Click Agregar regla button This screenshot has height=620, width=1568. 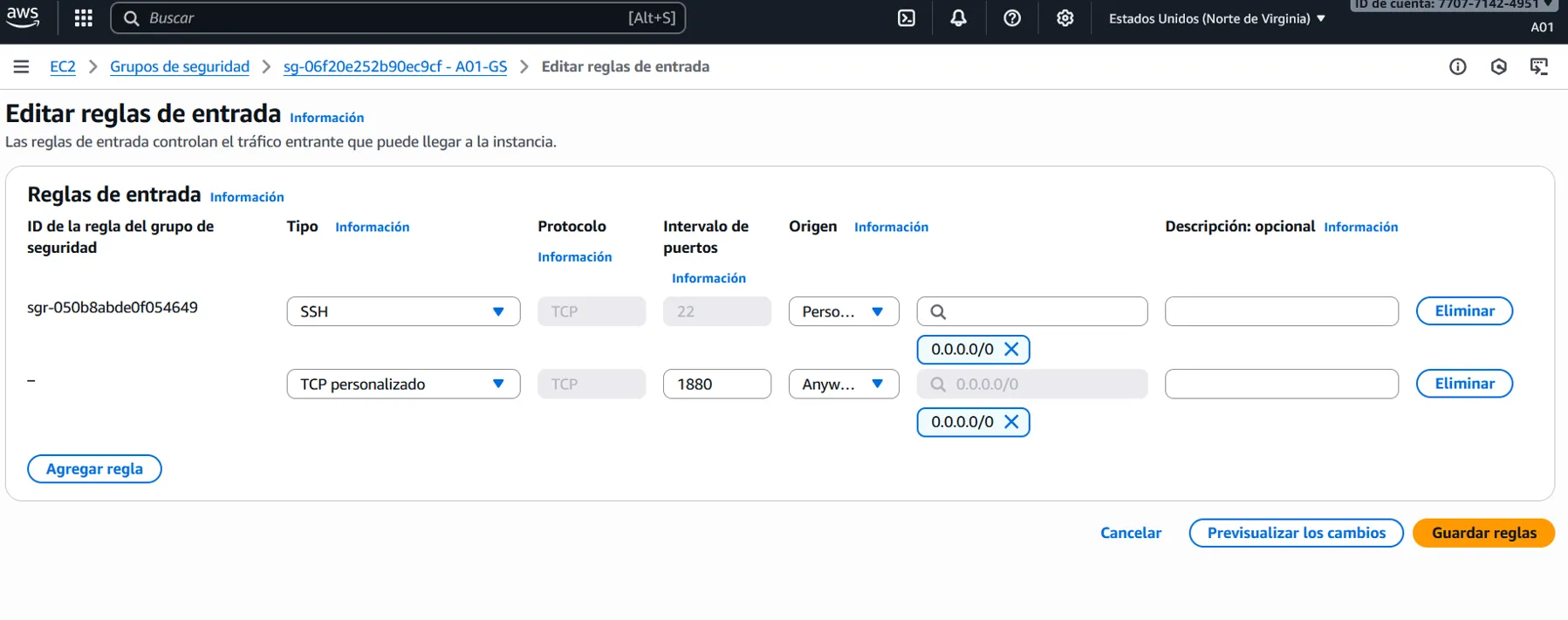click(x=94, y=469)
